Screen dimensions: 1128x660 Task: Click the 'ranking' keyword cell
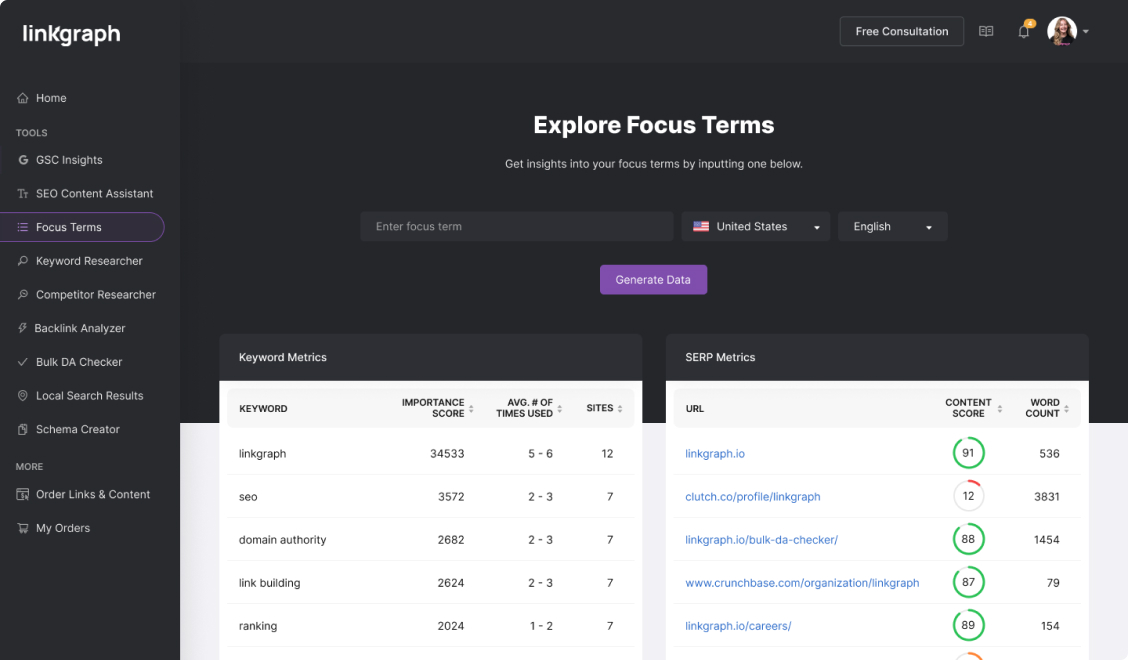[x=258, y=626]
